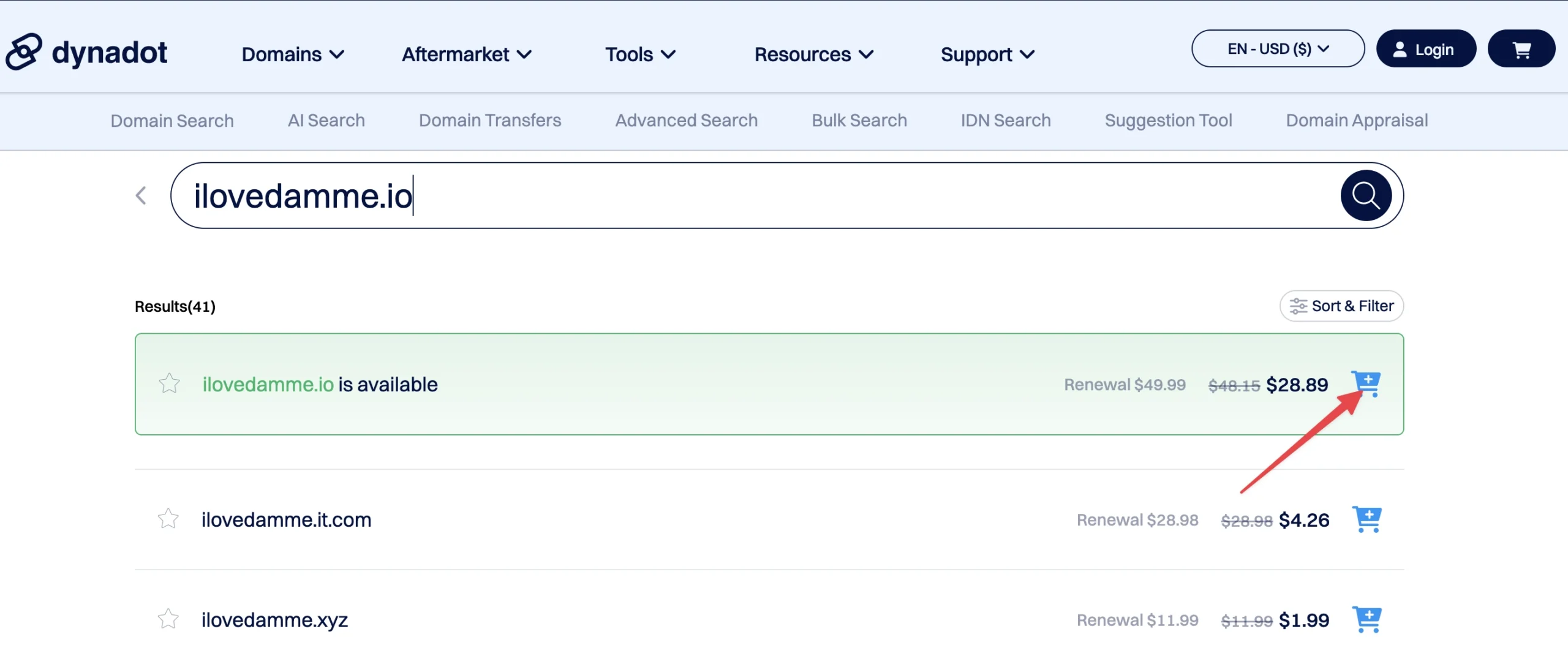Click the $28.89 price
Image resolution: width=1568 pixels, height=667 pixels.
[1297, 385]
